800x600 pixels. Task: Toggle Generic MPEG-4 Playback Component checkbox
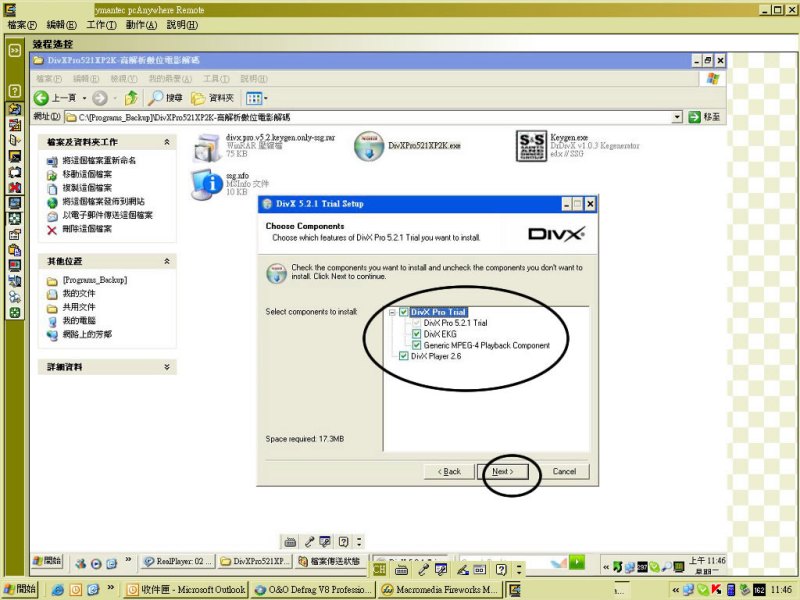[416, 345]
